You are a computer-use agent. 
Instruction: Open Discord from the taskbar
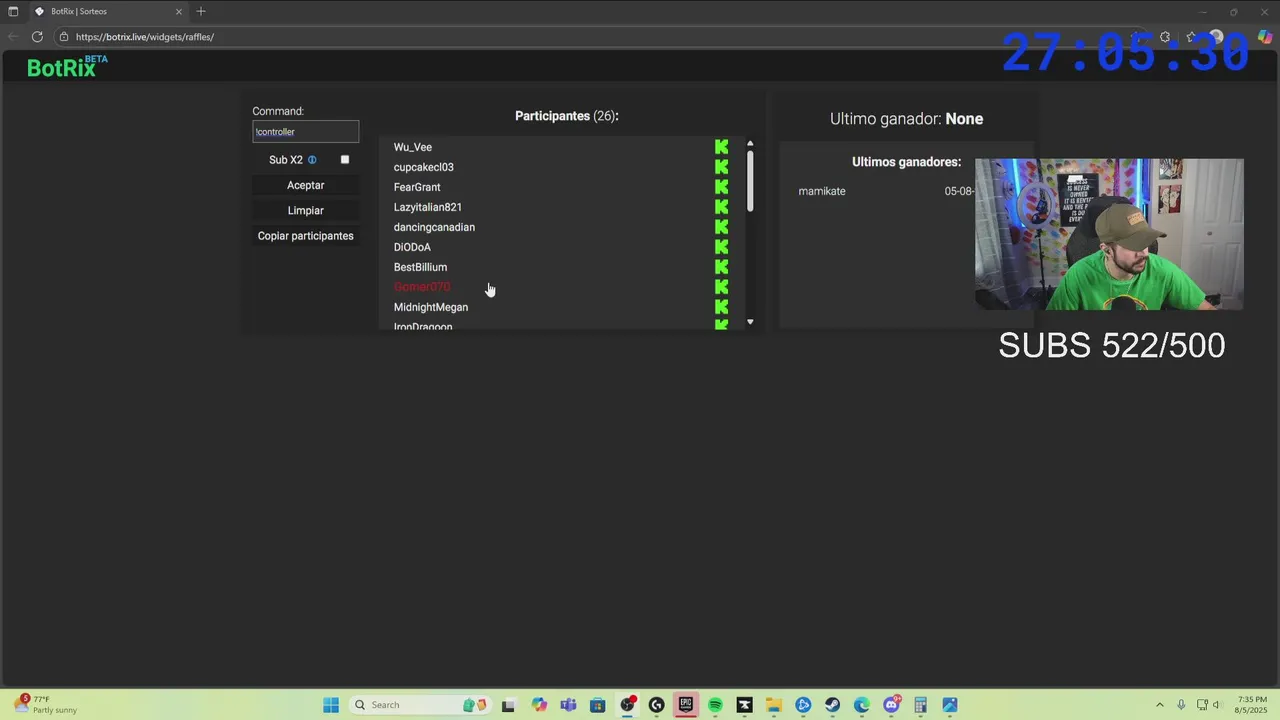(891, 705)
